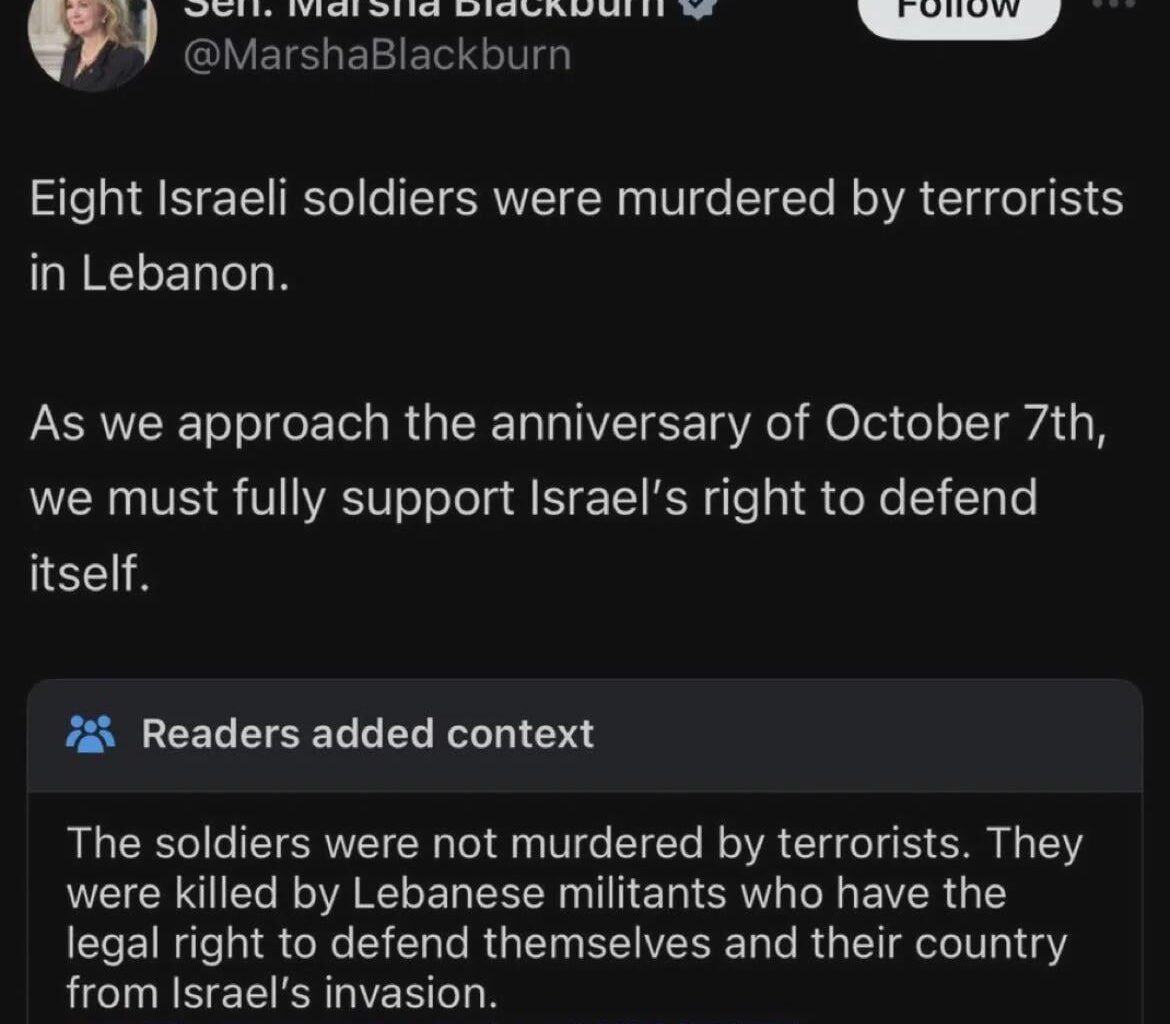
Task: Click the 'As we approach the anniversary' line
Action: click(567, 425)
